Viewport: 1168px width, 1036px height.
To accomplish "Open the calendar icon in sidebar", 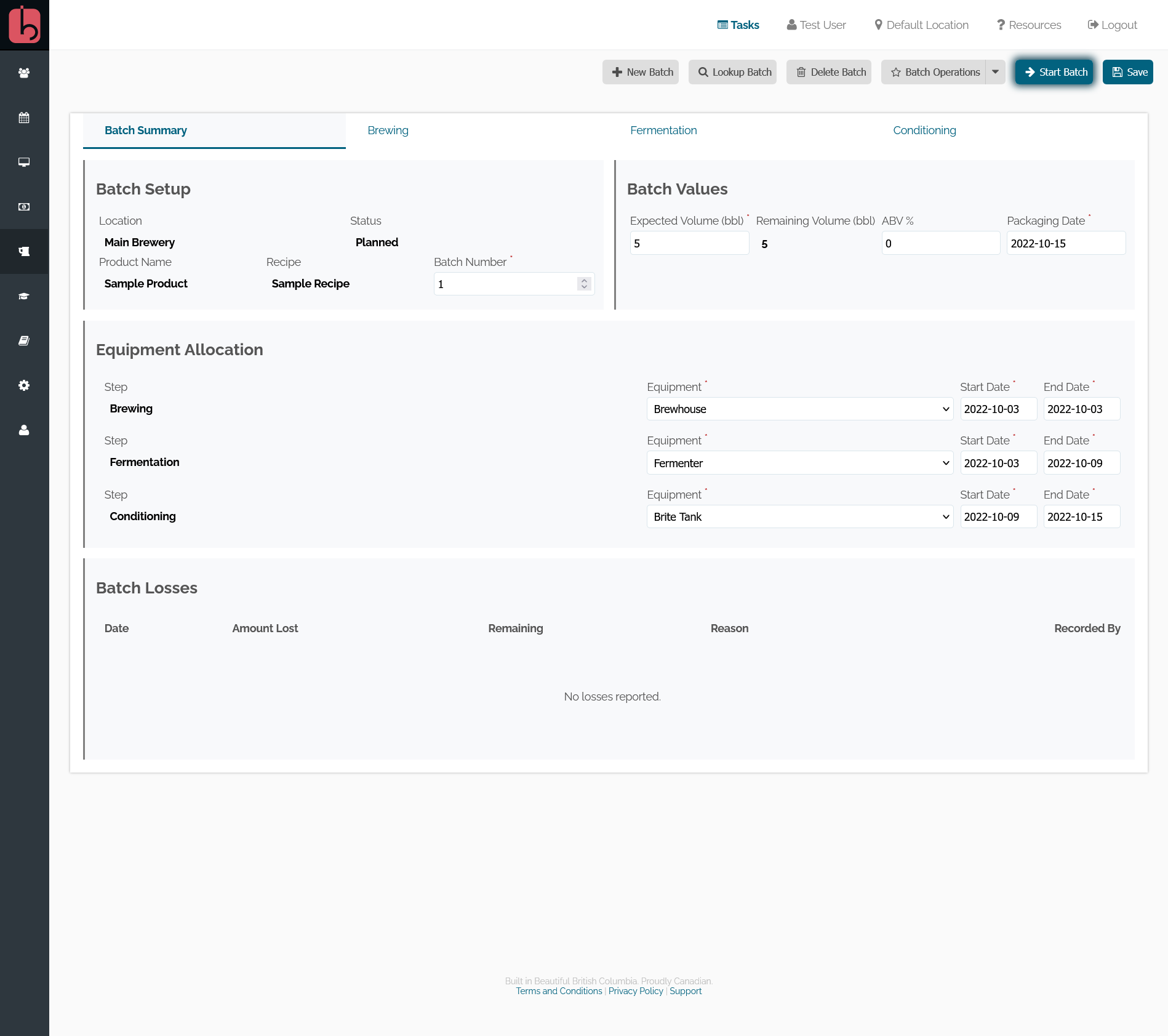I will [x=24, y=118].
